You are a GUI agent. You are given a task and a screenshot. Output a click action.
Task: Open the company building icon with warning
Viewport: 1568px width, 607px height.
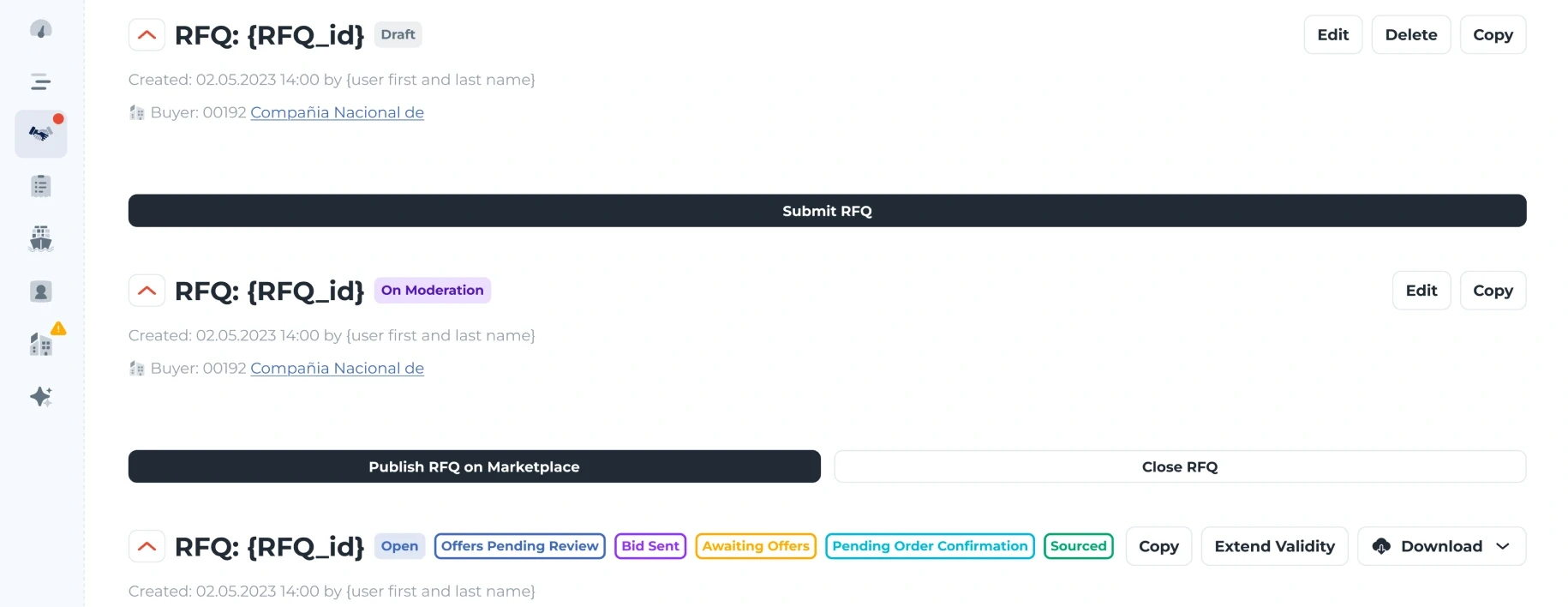point(40,344)
